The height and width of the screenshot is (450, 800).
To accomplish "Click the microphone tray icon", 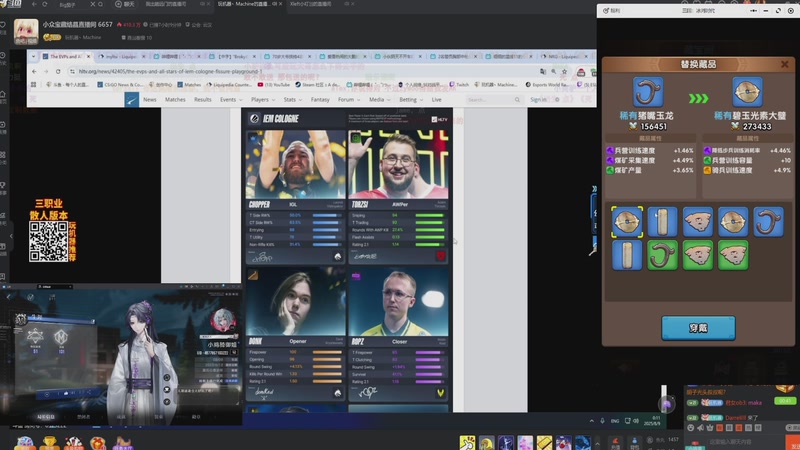I will [x=603, y=421].
